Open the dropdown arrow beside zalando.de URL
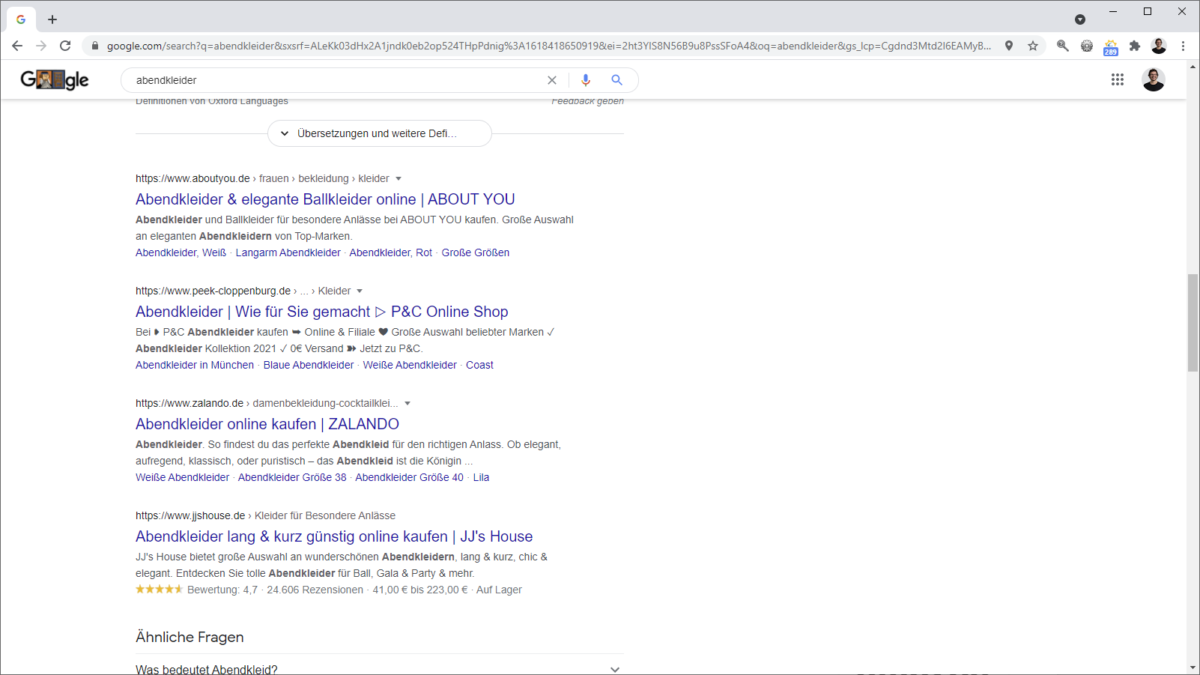Viewport: 1200px width, 675px height. 407,404
